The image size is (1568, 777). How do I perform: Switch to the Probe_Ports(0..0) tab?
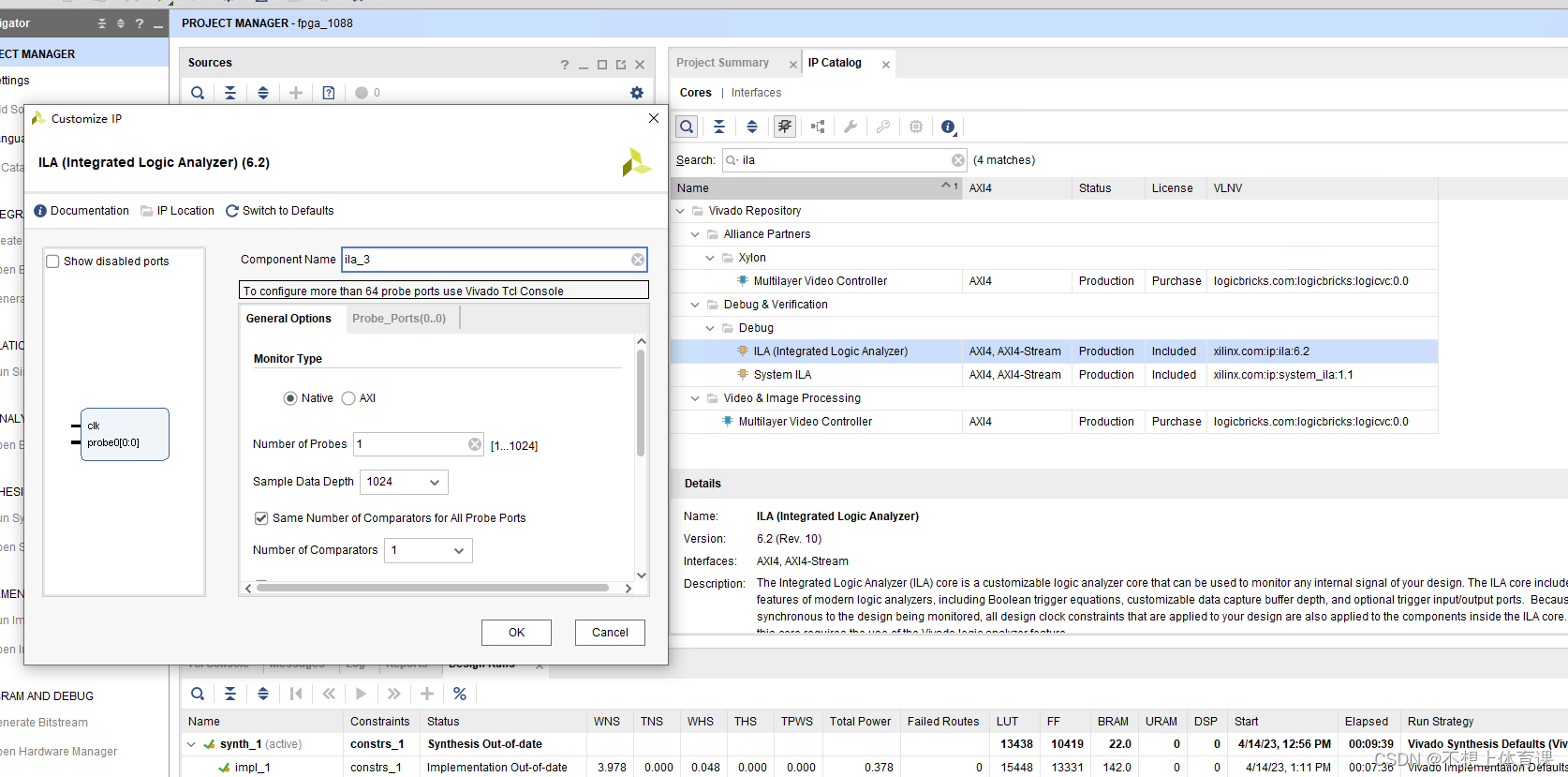click(399, 319)
